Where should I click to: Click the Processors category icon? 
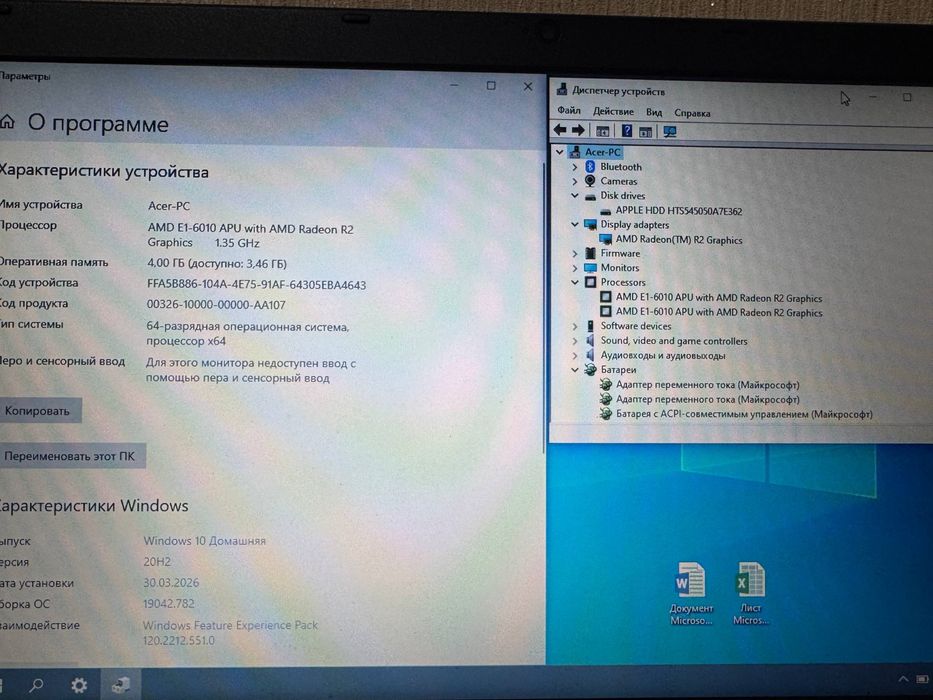point(590,282)
